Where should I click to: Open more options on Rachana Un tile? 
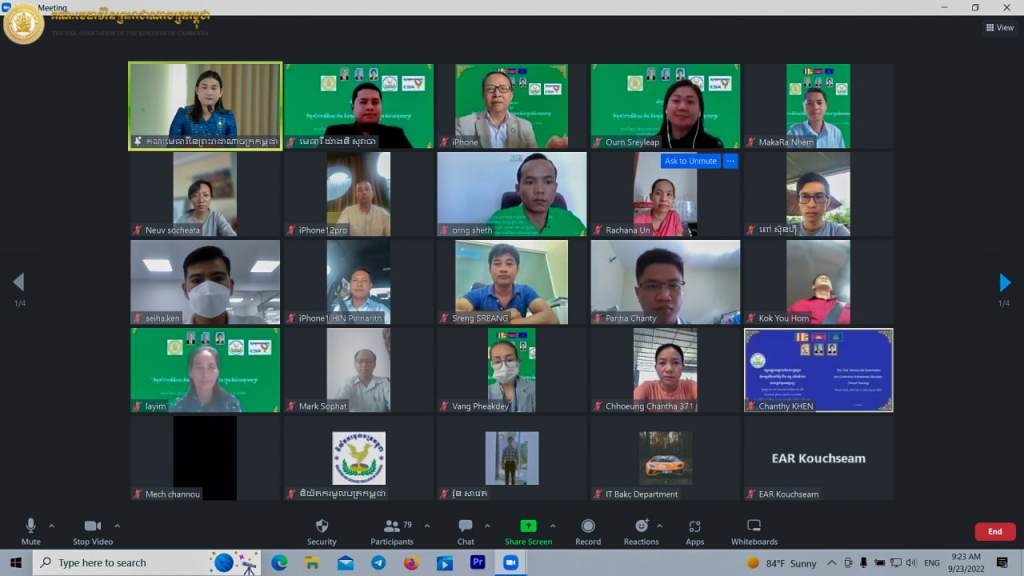pyautogui.click(x=731, y=161)
